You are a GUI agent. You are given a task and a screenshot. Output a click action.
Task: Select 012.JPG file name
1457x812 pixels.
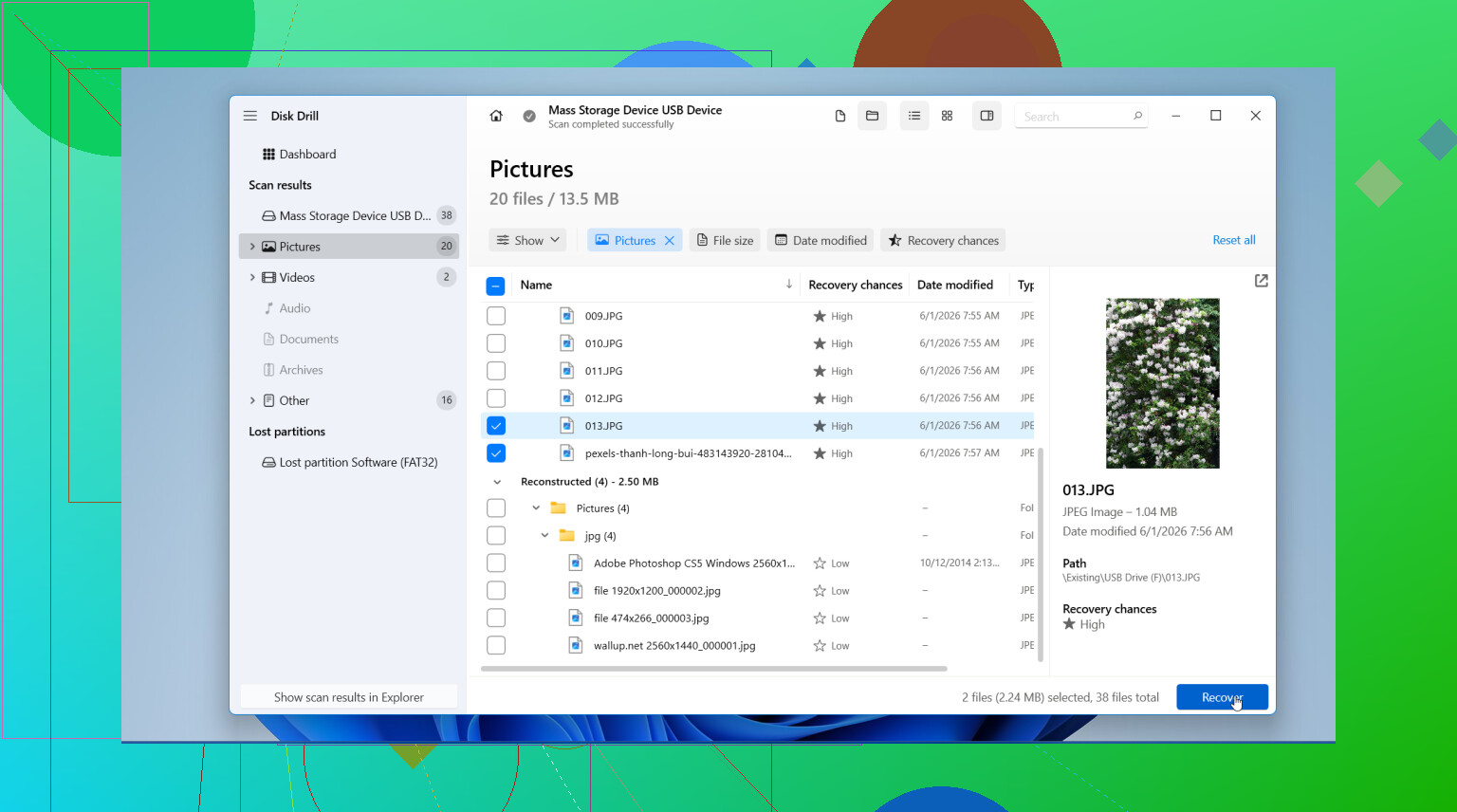coord(603,398)
